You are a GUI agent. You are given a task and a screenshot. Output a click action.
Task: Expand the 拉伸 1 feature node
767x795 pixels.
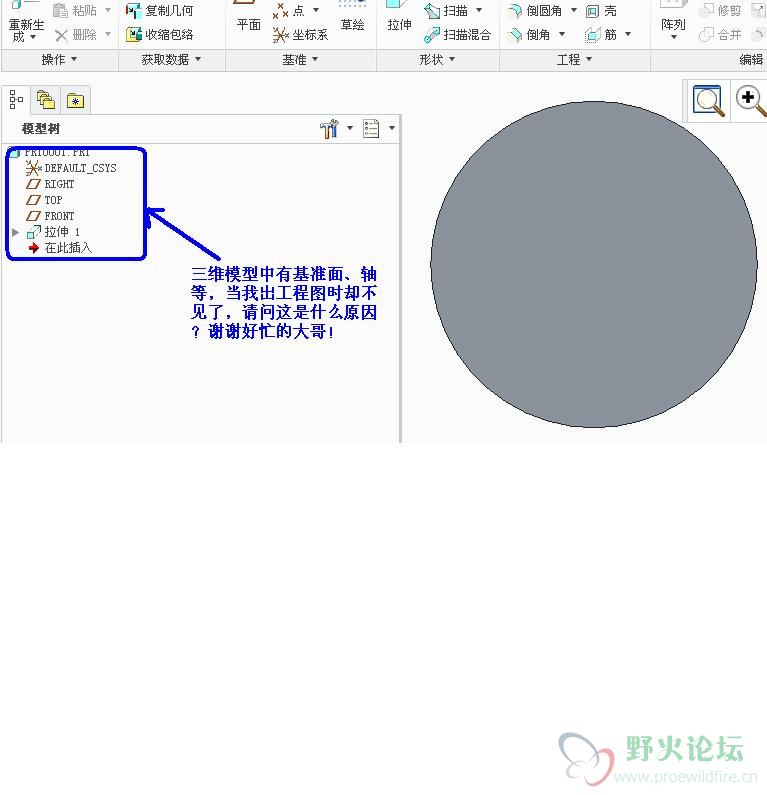coord(16,232)
